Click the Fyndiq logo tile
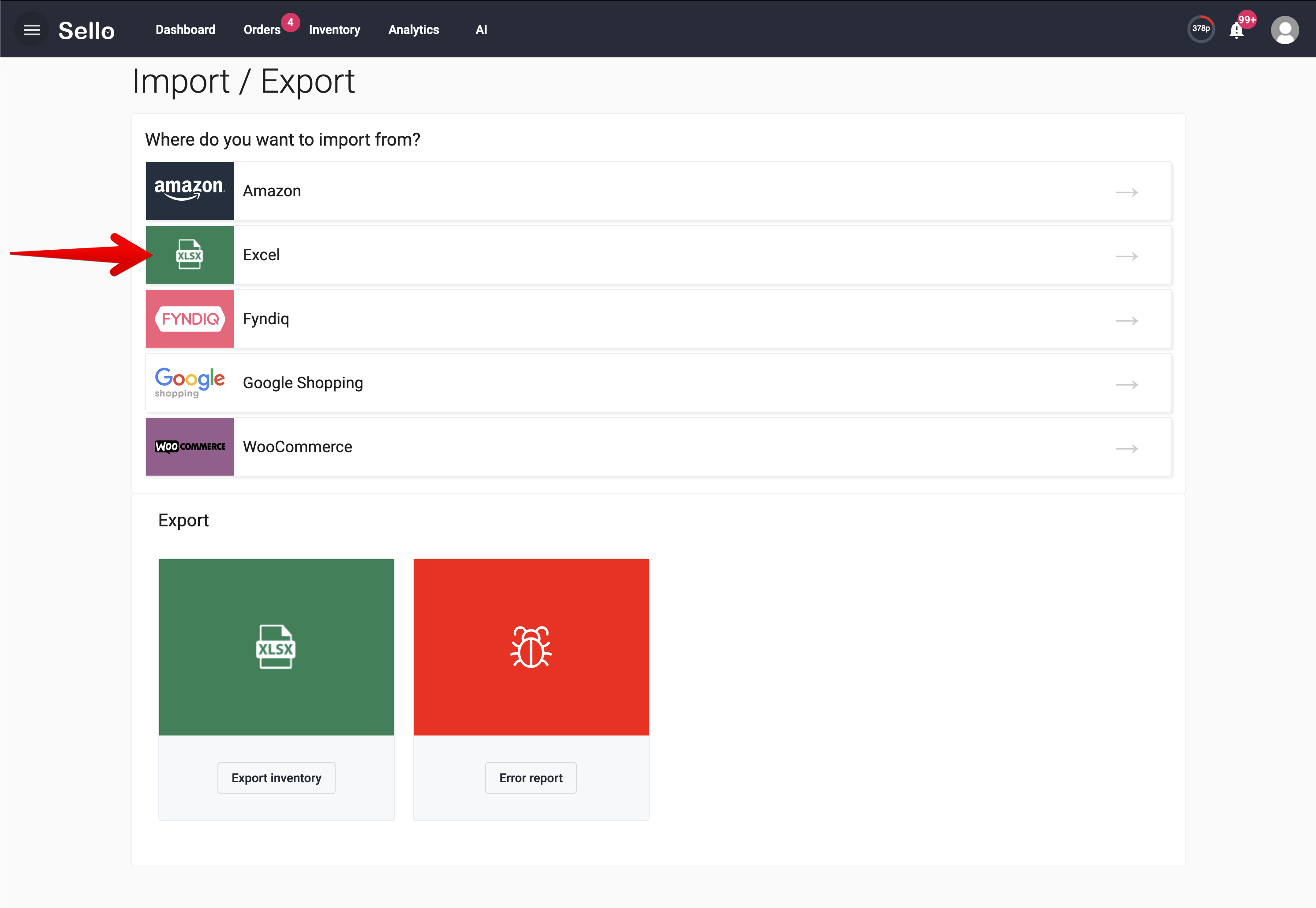Image resolution: width=1316 pixels, height=908 pixels. coord(190,319)
